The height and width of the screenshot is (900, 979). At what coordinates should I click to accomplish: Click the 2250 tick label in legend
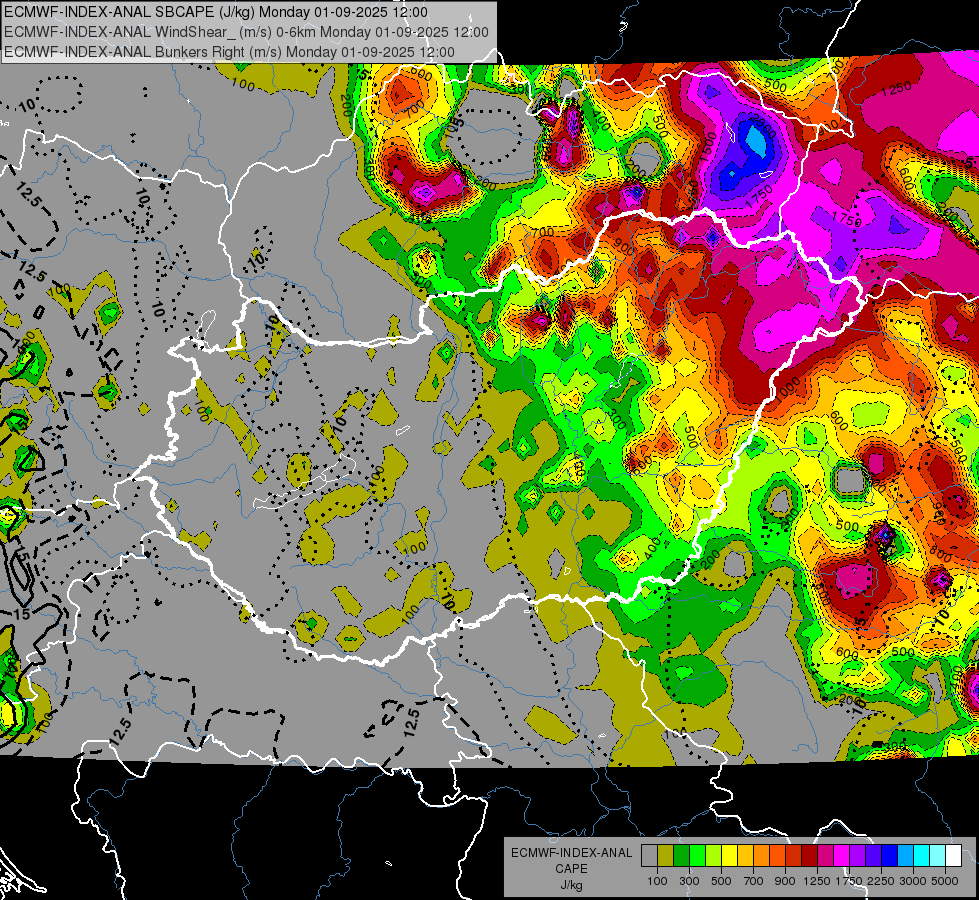point(882,881)
